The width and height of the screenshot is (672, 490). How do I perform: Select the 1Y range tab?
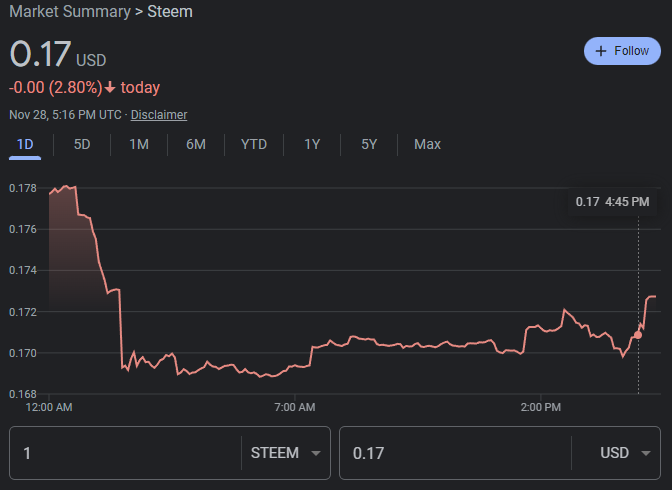click(x=312, y=144)
